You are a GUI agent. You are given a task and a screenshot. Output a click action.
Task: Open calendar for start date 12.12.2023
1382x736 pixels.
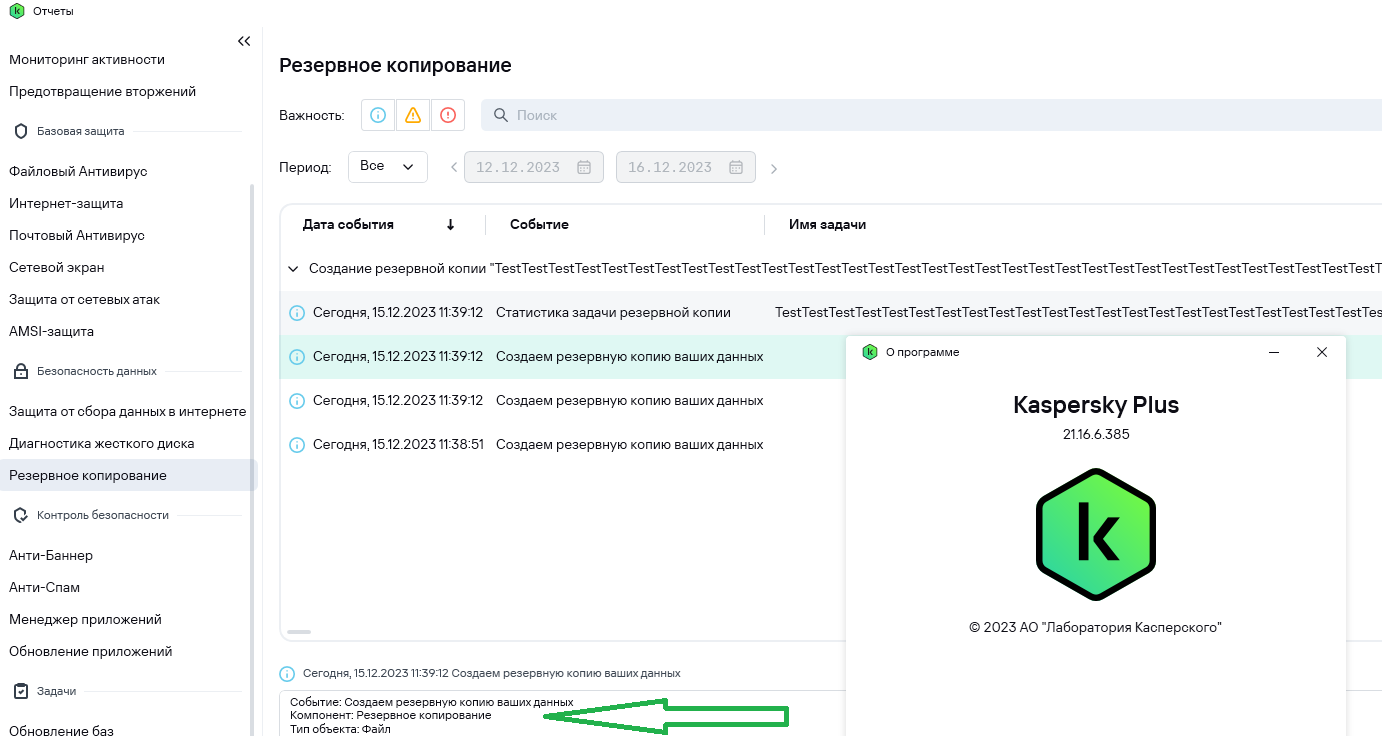[585, 167]
